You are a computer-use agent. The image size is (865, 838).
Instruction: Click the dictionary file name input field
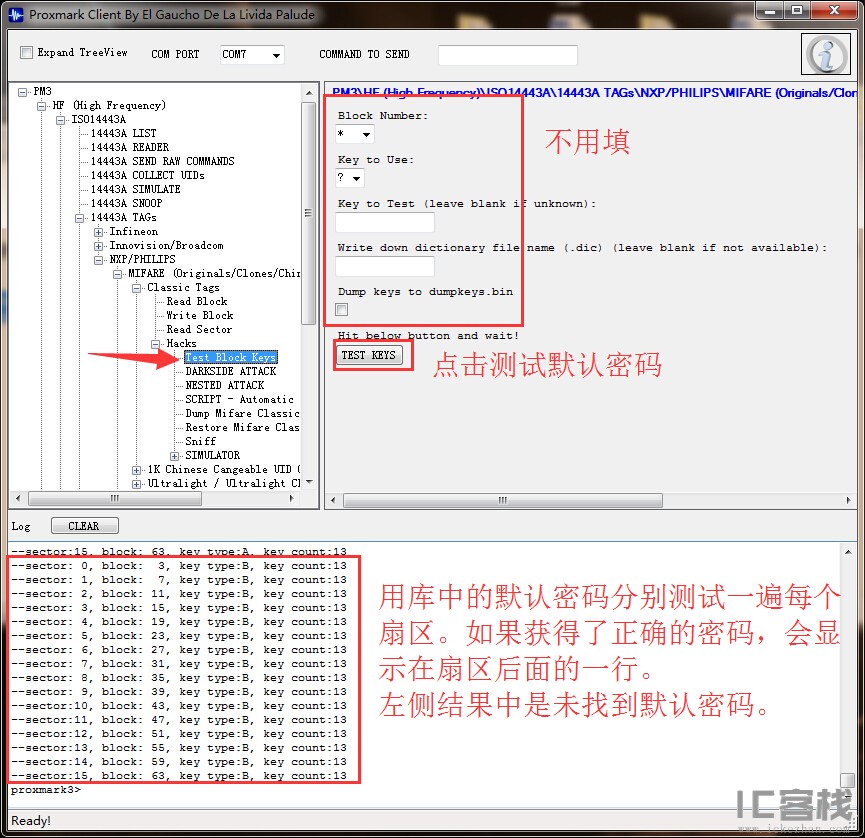385,266
